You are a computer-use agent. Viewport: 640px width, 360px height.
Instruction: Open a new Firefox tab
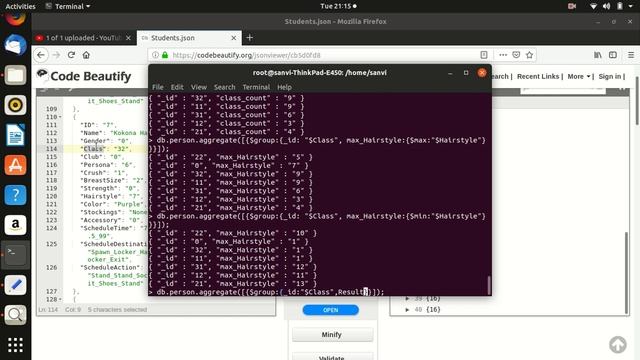pos(250,38)
